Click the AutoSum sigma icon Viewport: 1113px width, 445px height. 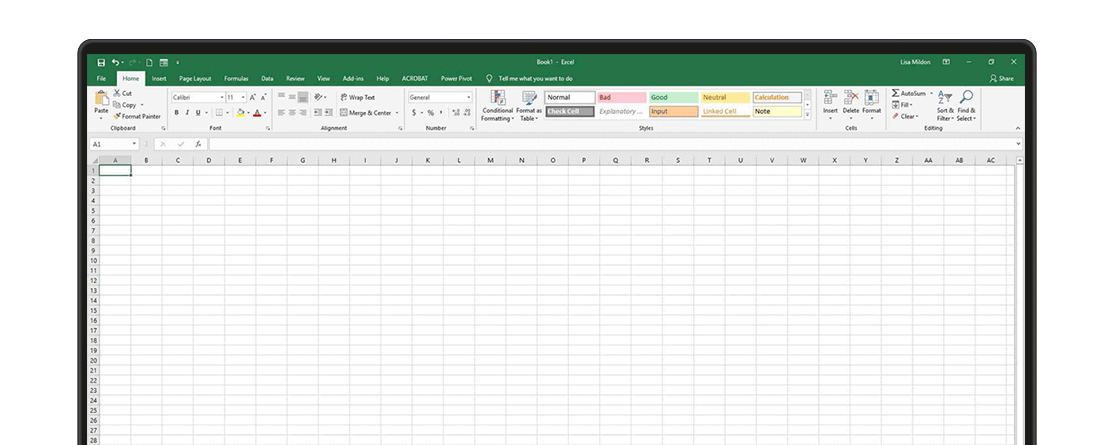(x=896, y=93)
